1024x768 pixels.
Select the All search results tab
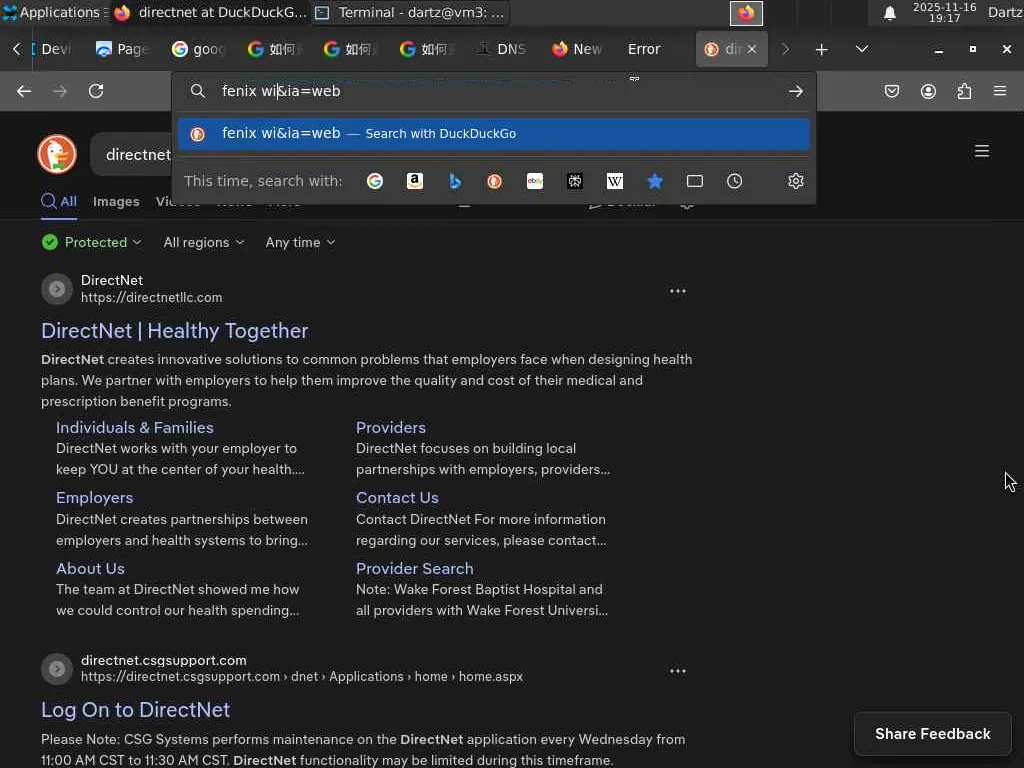[x=59, y=202]
